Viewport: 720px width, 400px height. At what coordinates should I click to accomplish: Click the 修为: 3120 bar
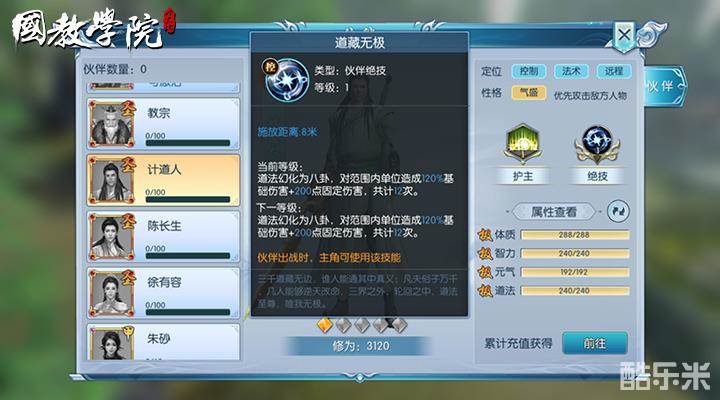click(x=360, y=346)
